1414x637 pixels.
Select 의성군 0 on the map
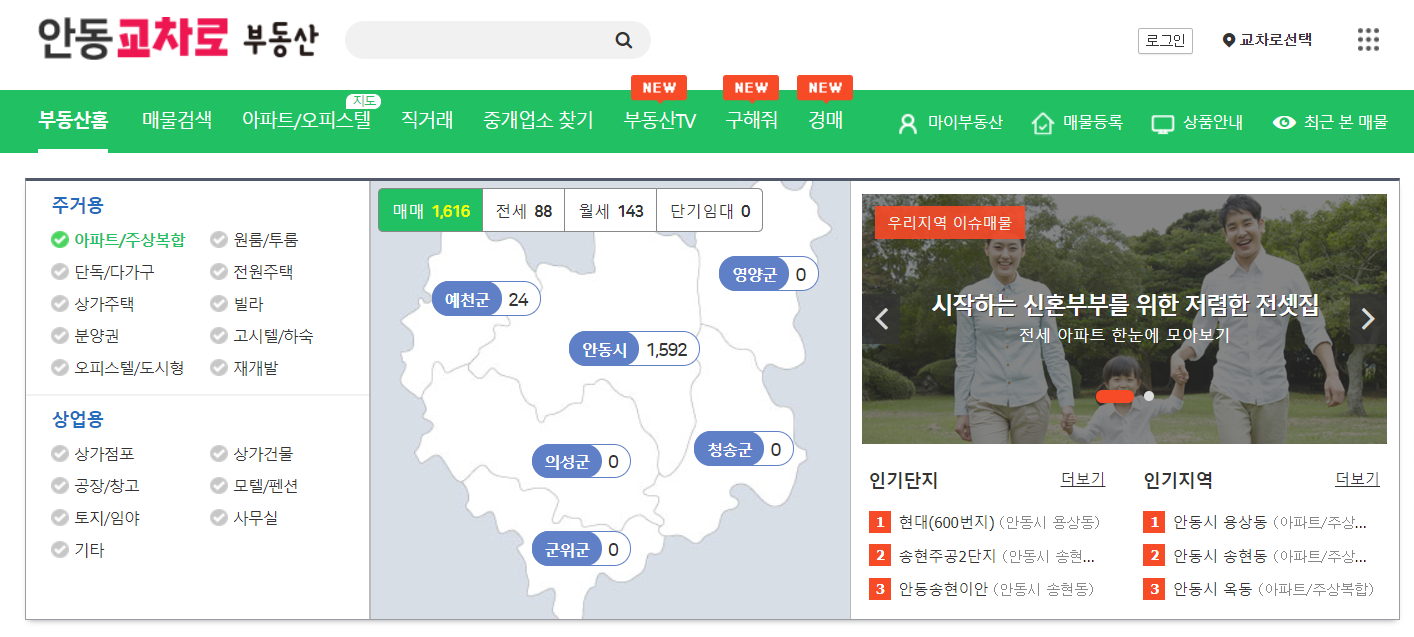click(581, 462)
